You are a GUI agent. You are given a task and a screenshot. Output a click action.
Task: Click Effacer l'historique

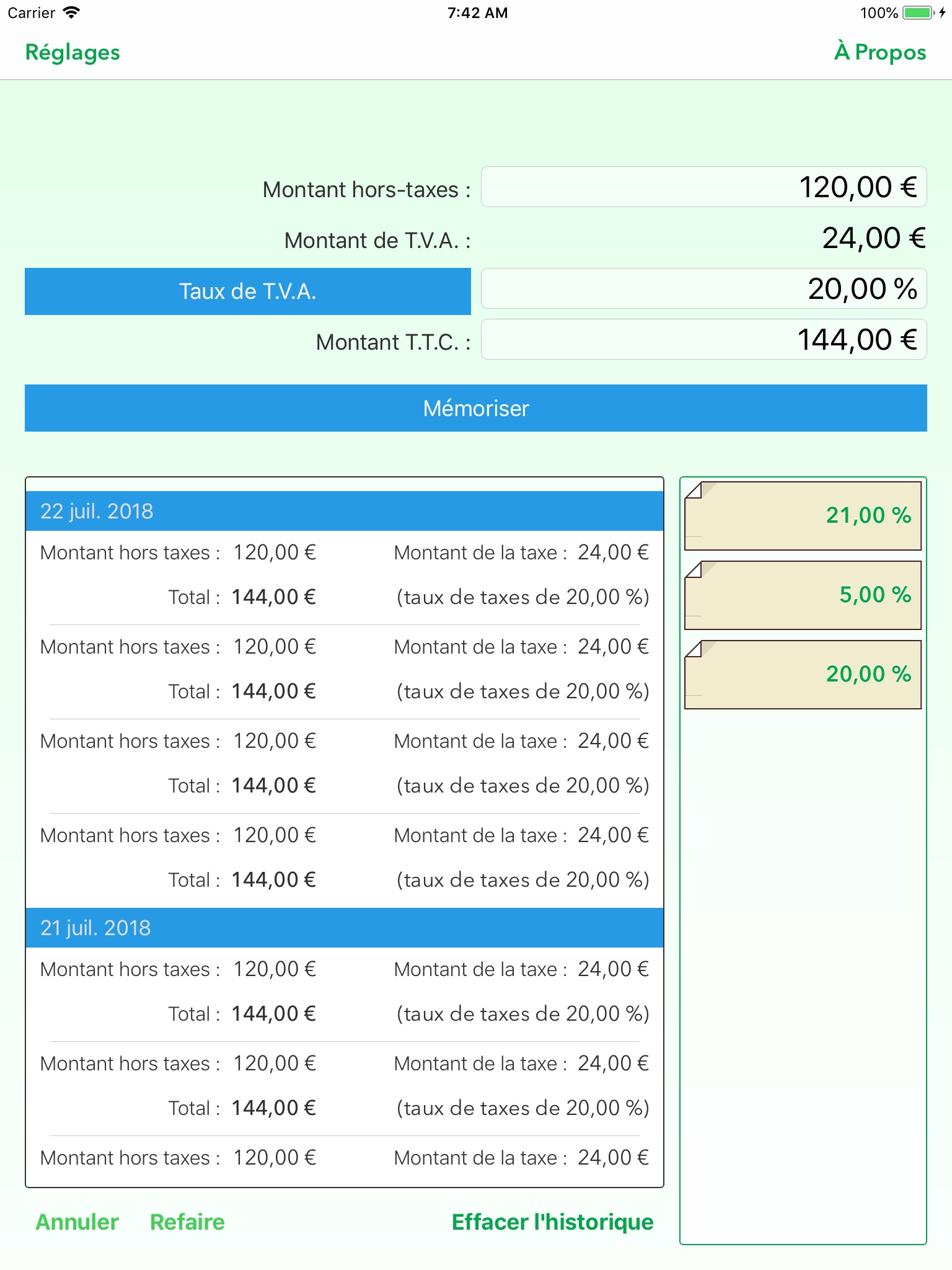[x=552, y=1222]
